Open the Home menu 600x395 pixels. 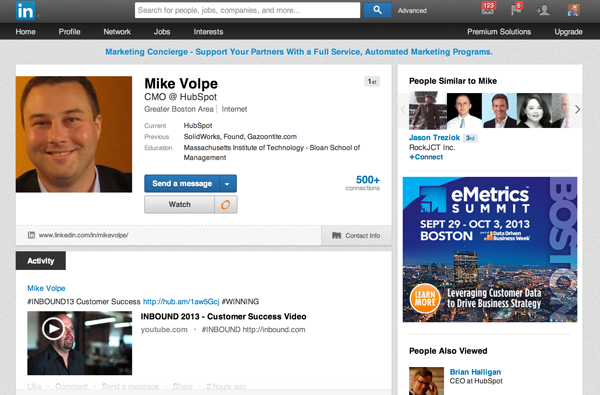point(26,32)
